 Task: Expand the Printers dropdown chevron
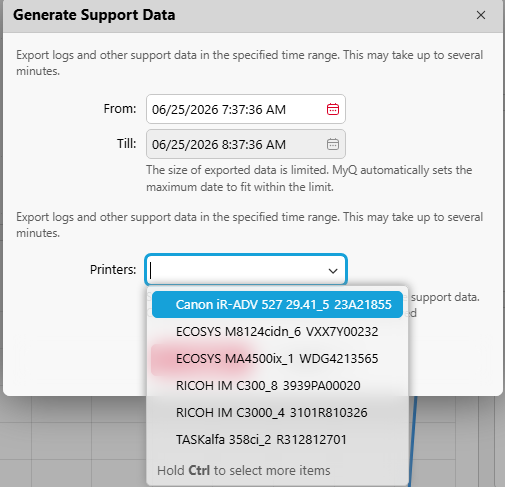pyautogui.click(x=333, y=271)
